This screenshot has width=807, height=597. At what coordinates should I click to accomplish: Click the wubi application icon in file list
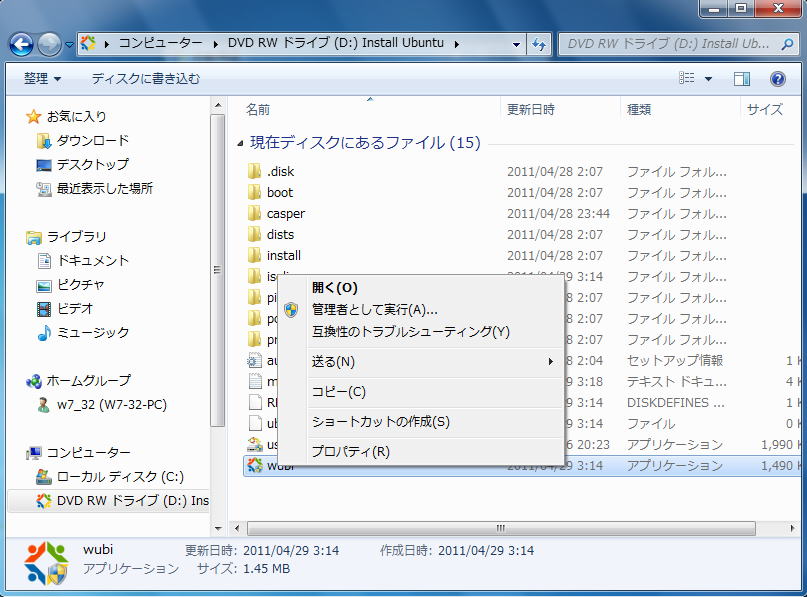click(255, 465)
